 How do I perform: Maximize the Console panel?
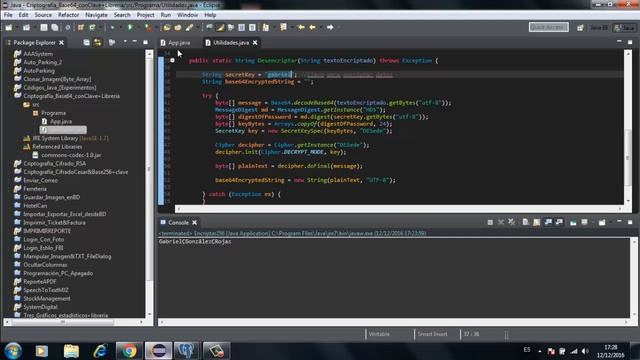tap(630, 222)
